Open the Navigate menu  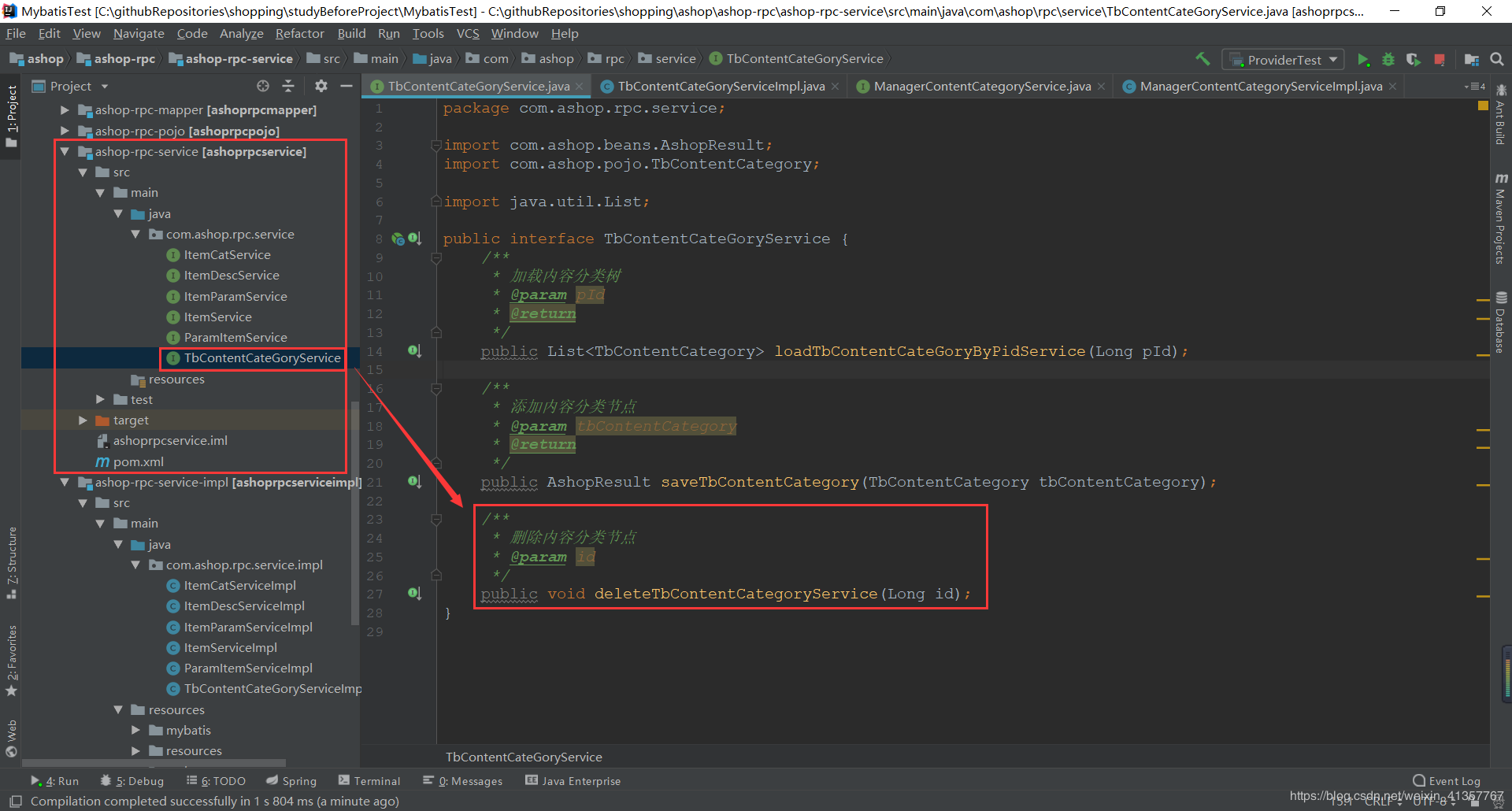(x=139, y=34)
